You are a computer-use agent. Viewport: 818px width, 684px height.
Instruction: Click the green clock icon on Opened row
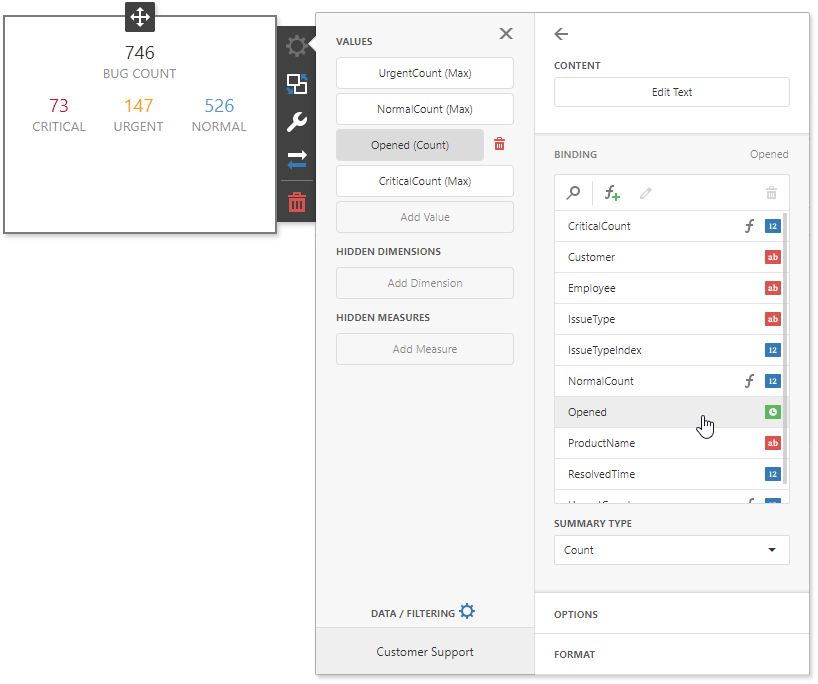click(x=773, y=412)
